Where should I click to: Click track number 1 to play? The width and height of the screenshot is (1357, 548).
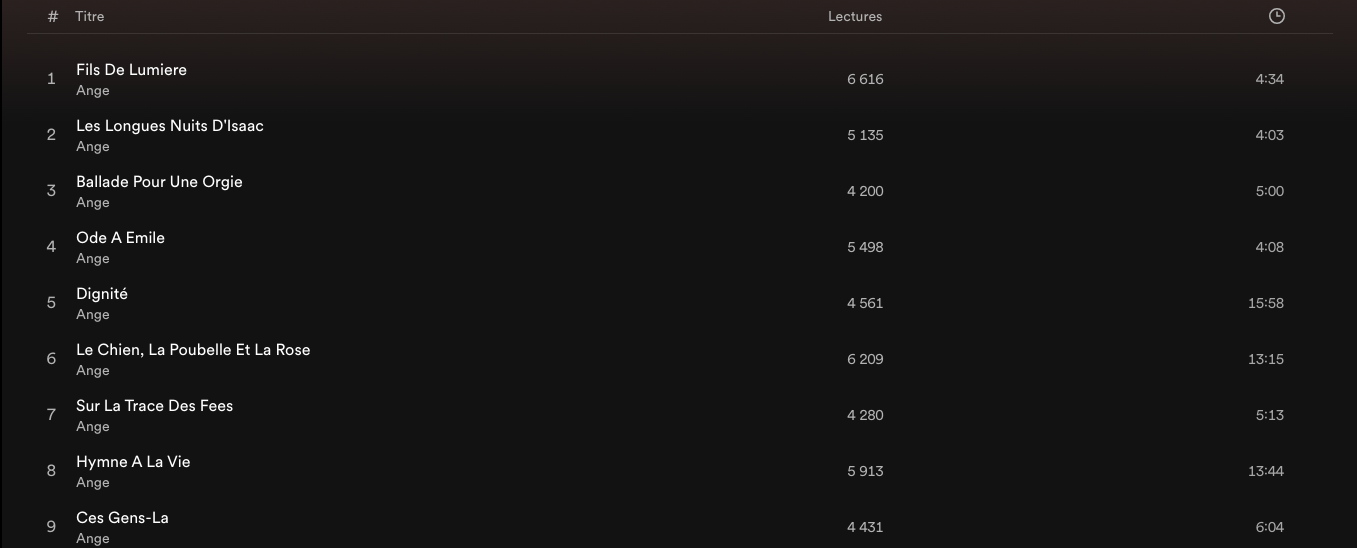[x=51, y=79]
